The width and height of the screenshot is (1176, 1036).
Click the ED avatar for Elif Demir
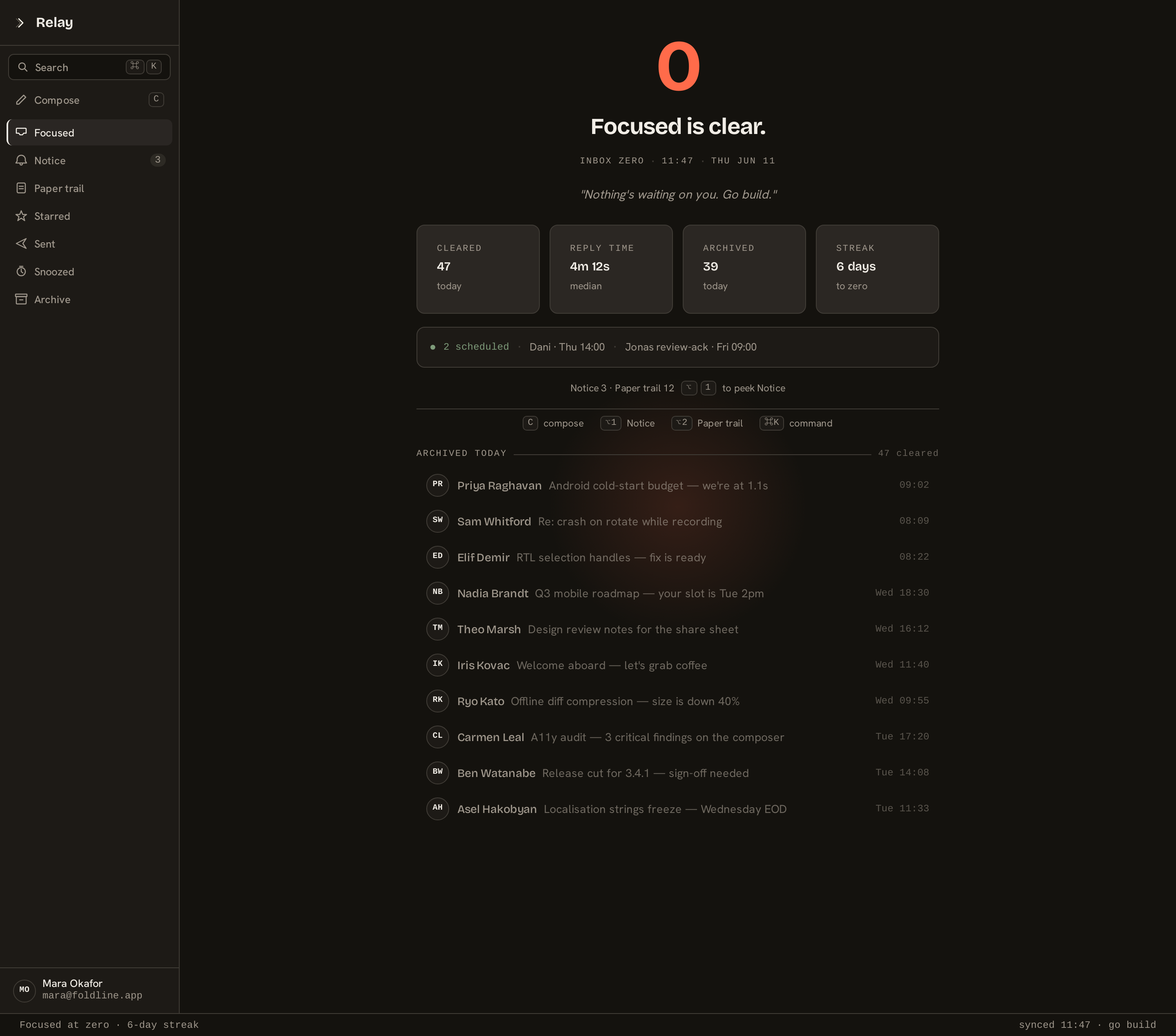(437, 556)
